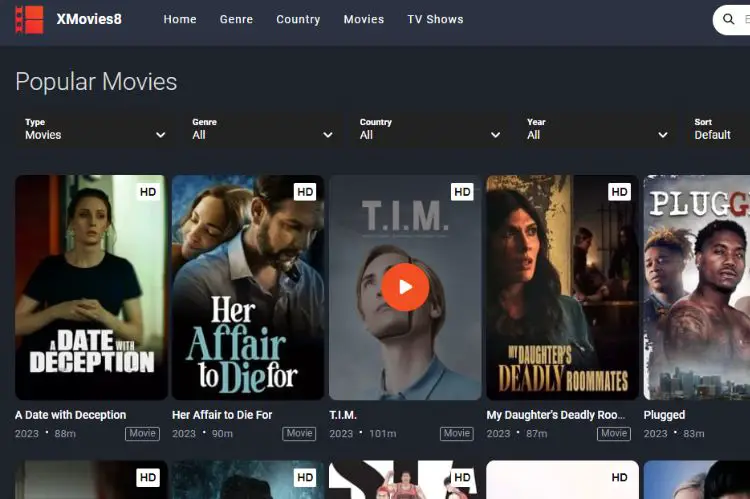
Task: Click the 83m runtime under Plugged
Action: click(694, 434)
